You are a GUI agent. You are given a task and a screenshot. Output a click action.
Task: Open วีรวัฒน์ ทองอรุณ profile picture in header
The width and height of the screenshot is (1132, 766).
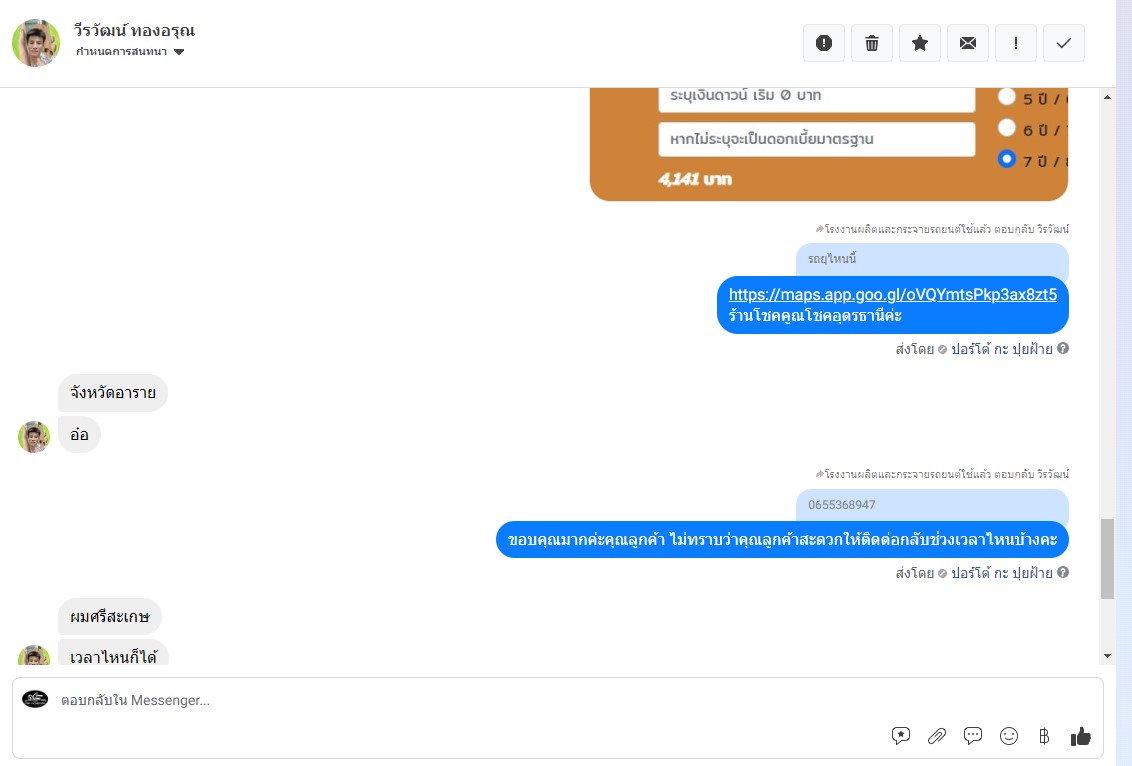(35, 43)
